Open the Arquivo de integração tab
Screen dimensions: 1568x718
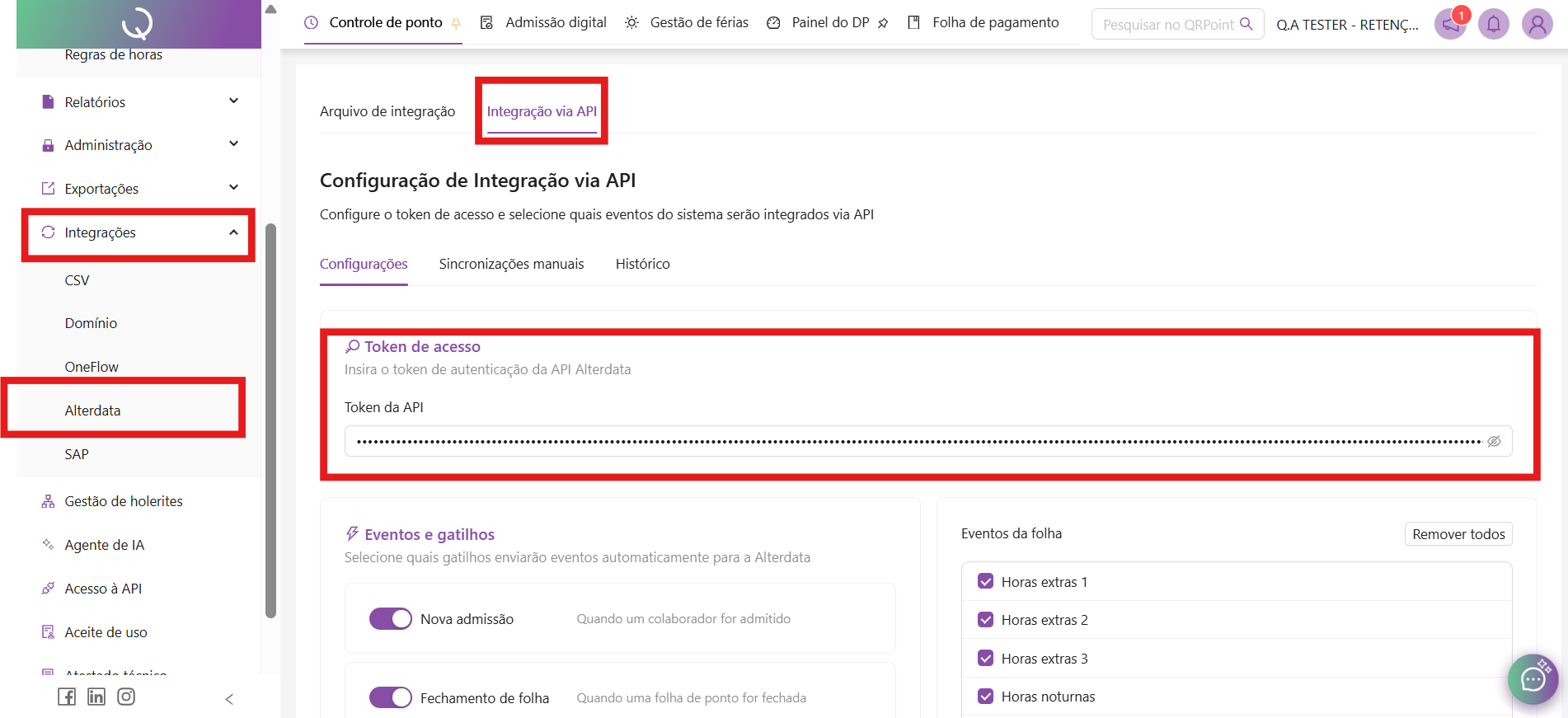tap(387, 111)
